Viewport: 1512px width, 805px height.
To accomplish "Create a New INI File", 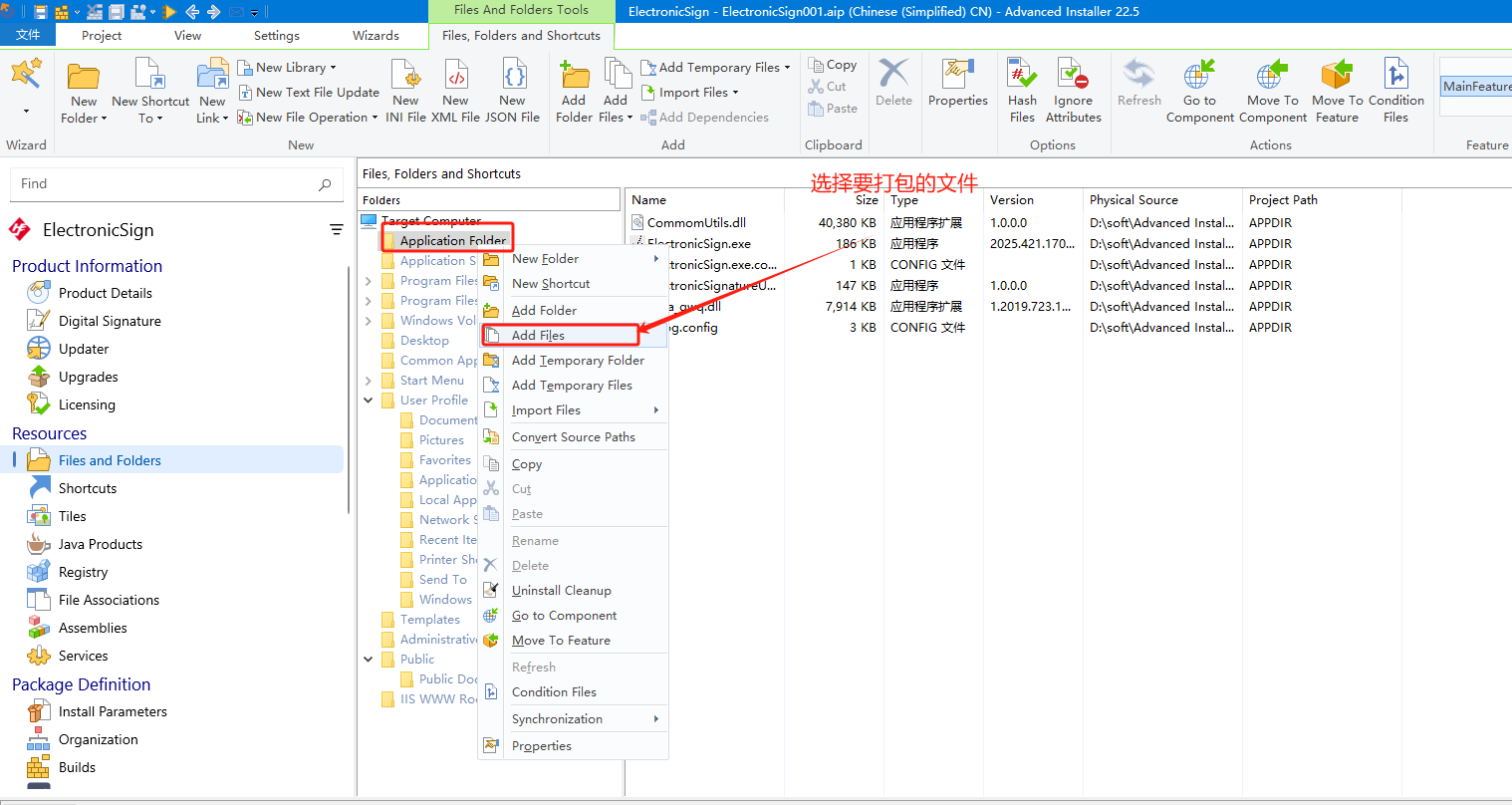I will point(405,92).
